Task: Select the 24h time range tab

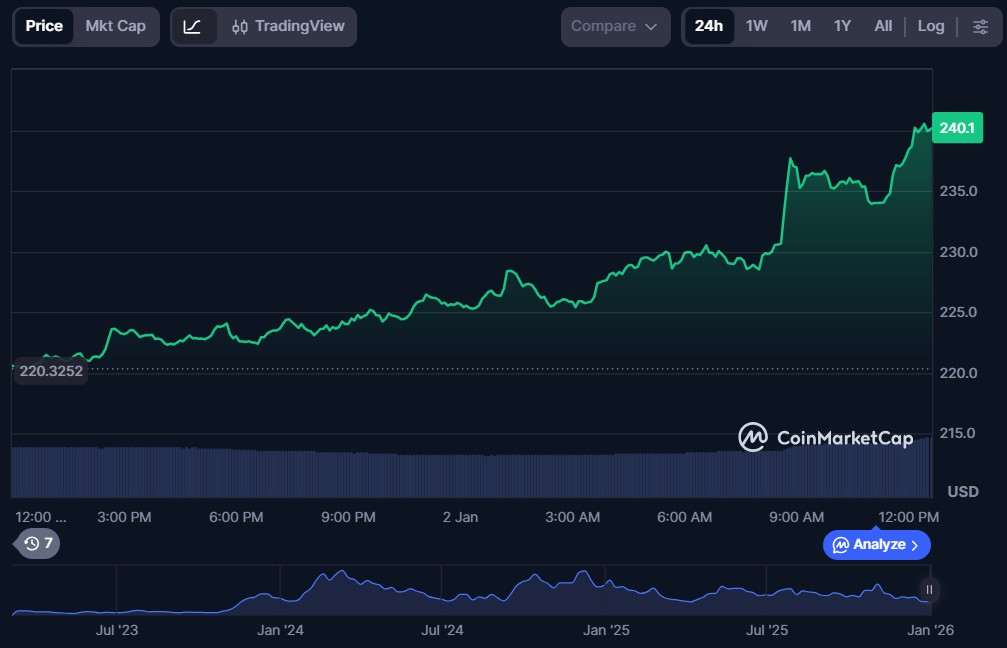Action: [x=708, y=27]
